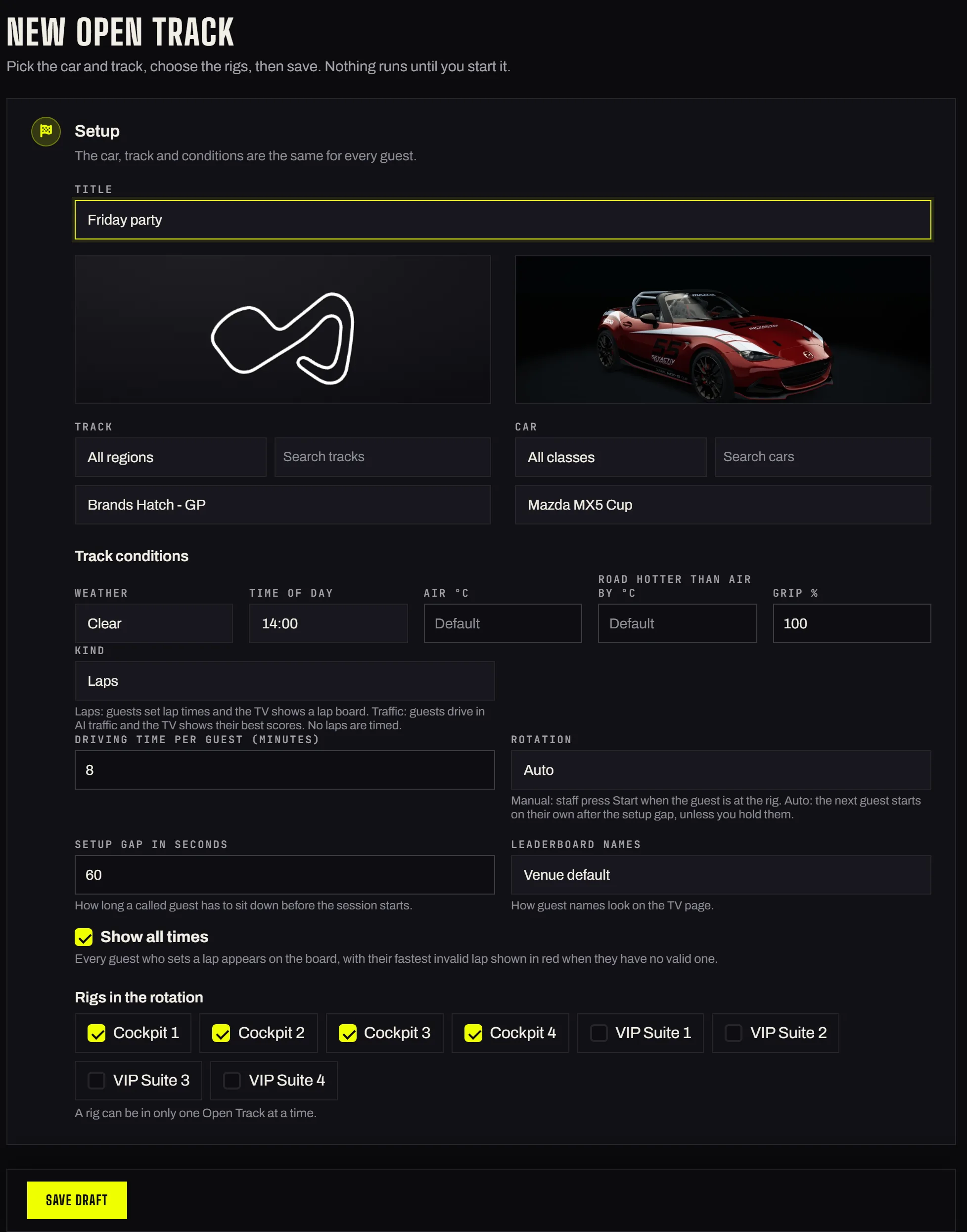Open the Leaderboard names dropdown
The height and width of the screenshot is (1232, 967).
pyautogui.click(x=721, y=875)
